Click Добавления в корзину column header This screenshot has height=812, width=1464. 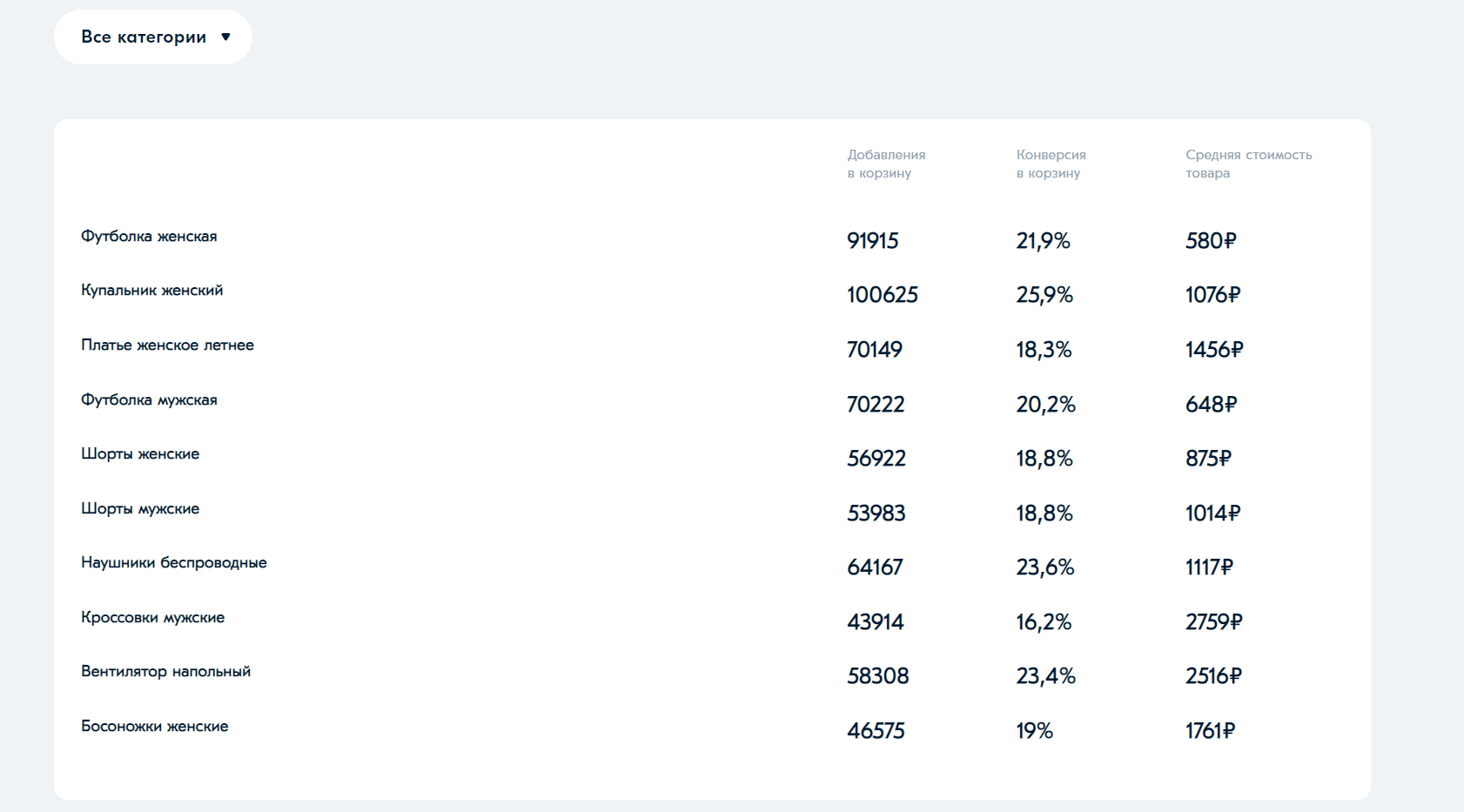(x=886, y=164)
